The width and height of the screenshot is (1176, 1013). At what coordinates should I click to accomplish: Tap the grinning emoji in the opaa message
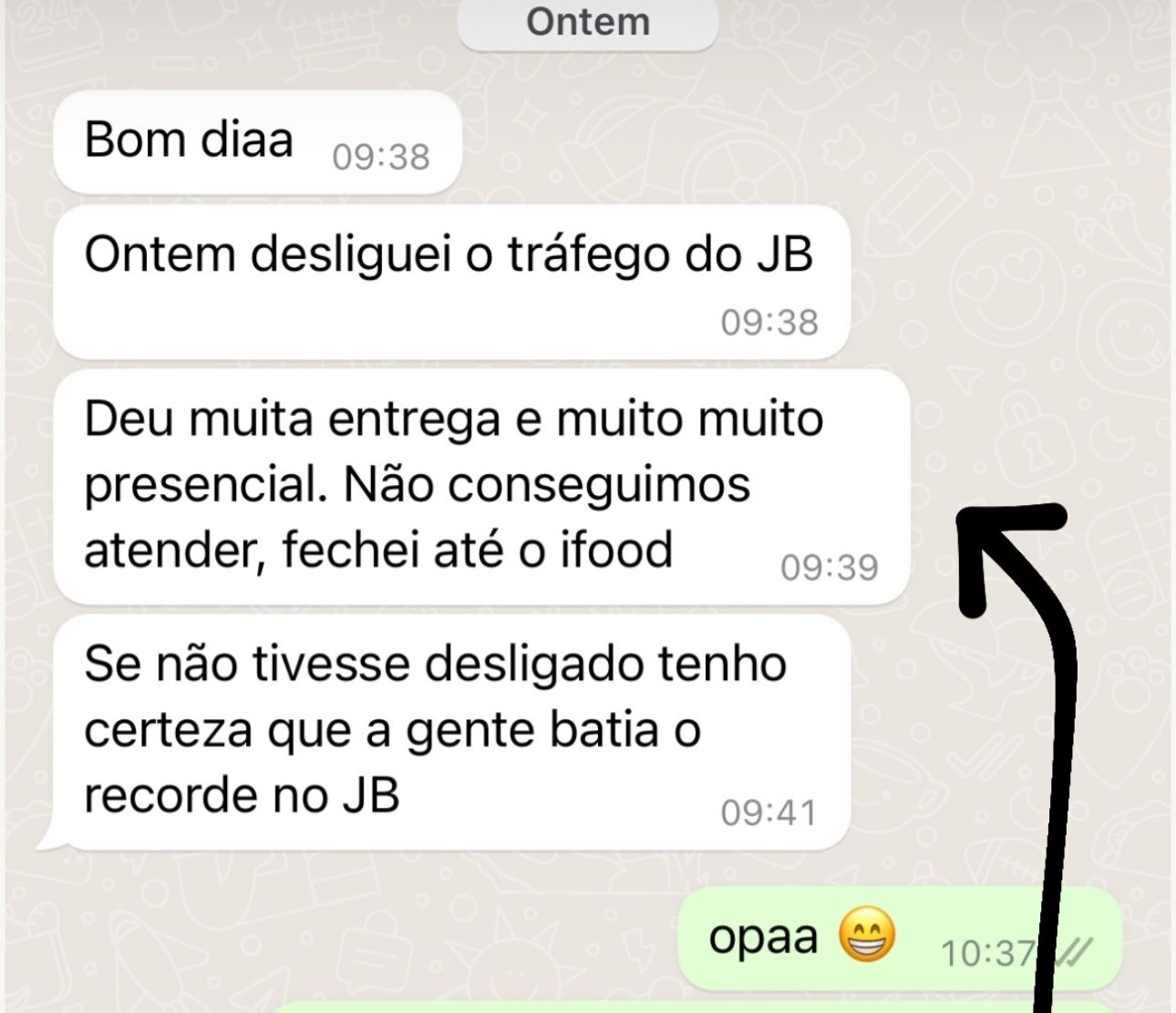(866, 935)
